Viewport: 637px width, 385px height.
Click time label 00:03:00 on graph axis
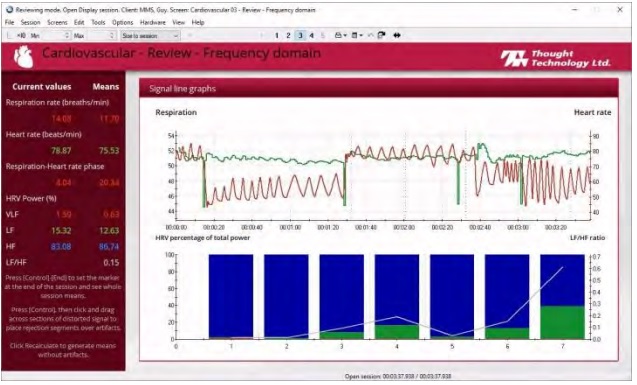(x=518, y=227)
